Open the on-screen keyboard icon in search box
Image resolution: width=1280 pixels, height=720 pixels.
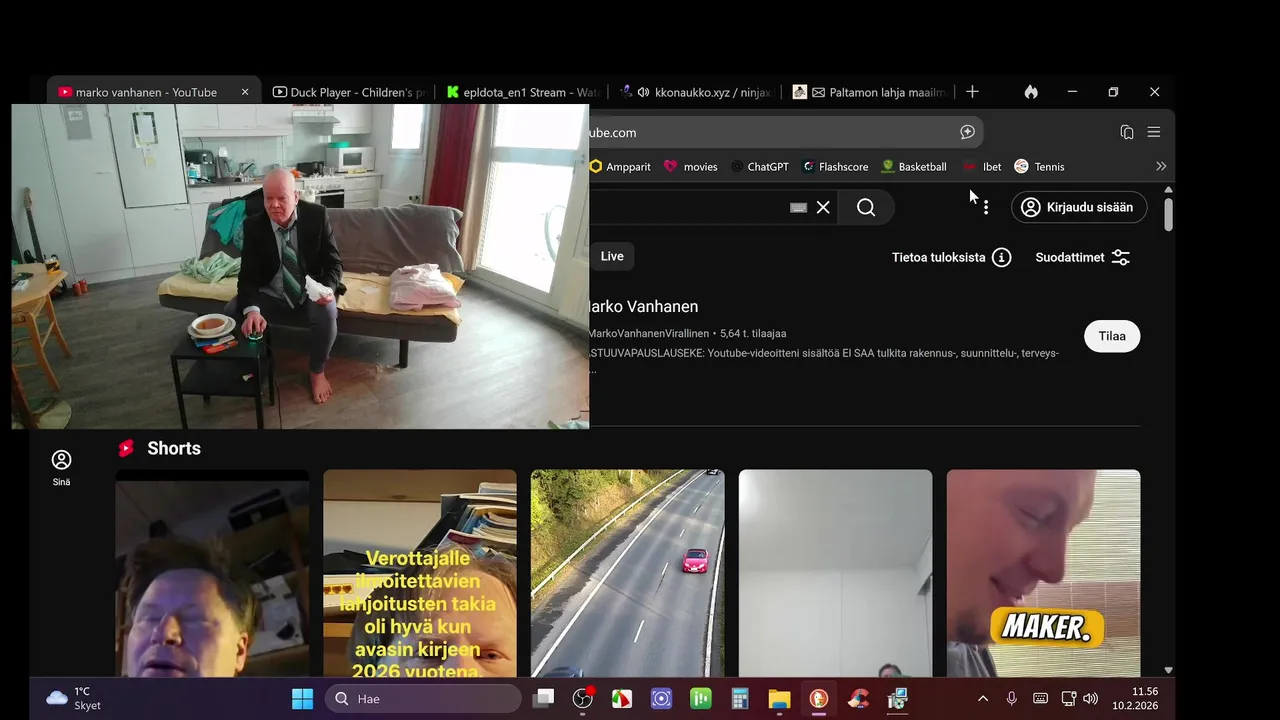pos(798,207)
